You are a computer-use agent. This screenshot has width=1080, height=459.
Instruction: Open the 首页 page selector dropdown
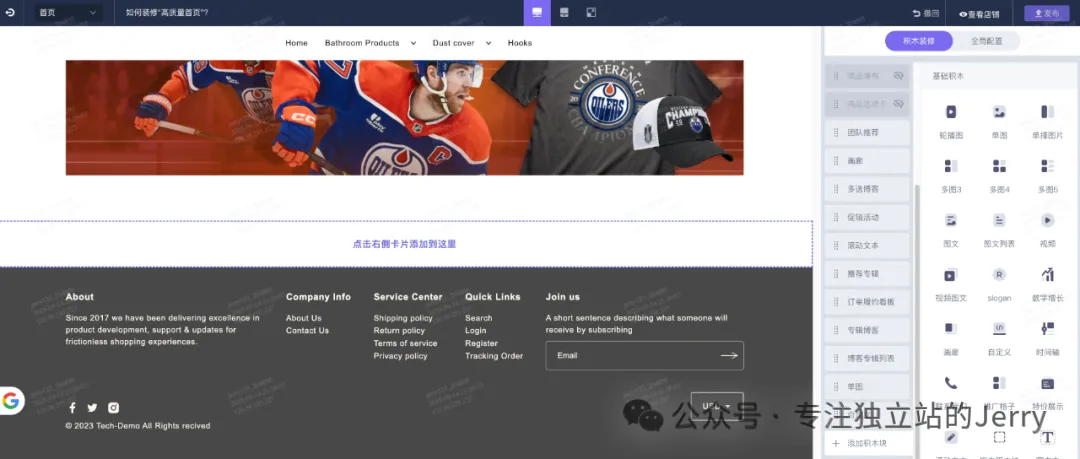pos(68,12)
